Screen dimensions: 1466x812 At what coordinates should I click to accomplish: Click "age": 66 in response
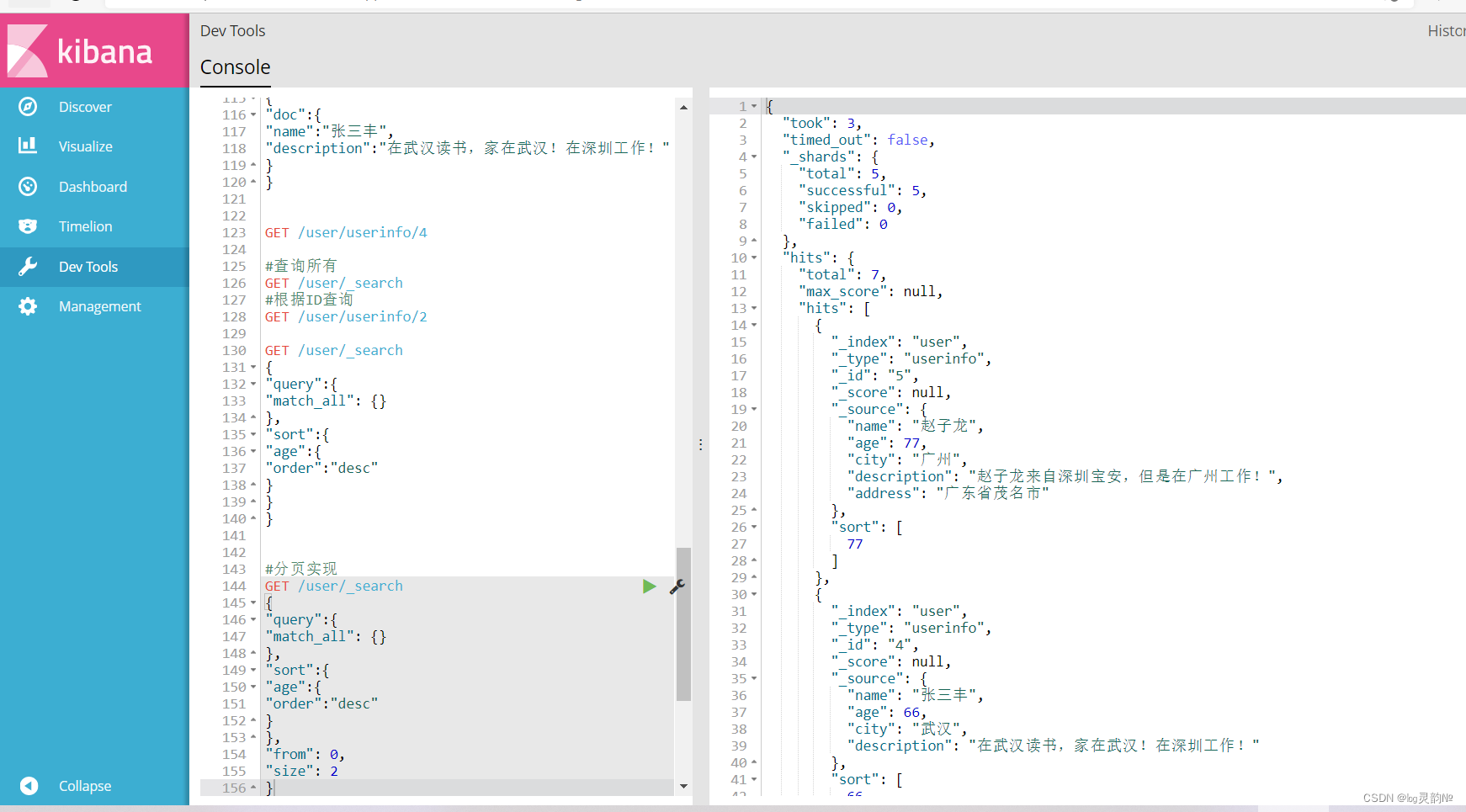(887, 712)
